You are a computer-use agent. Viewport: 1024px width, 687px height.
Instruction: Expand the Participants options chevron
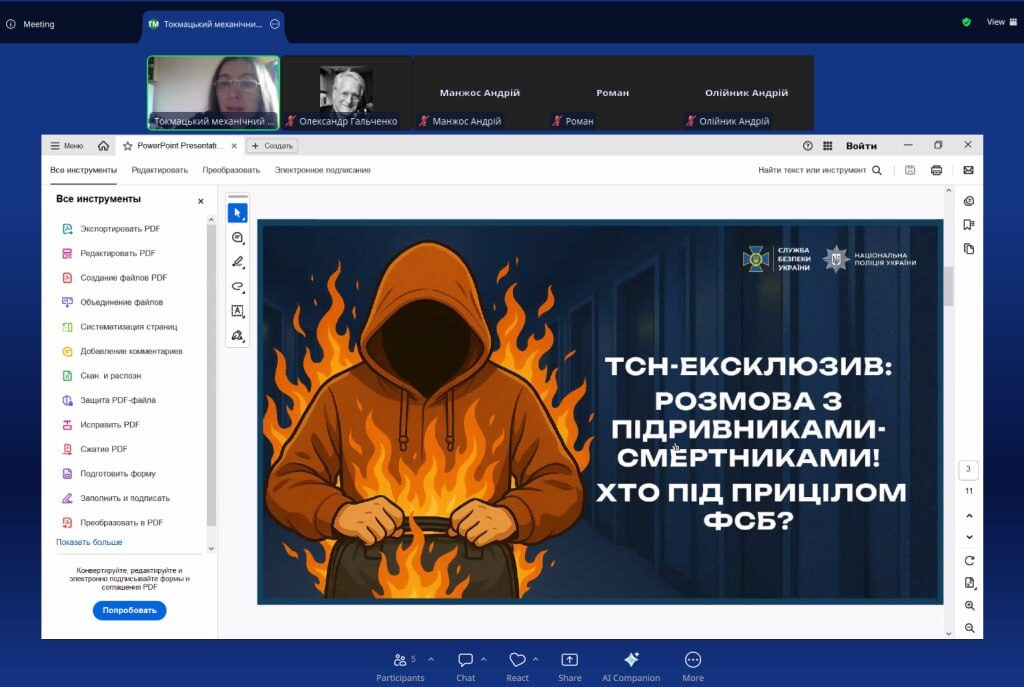[x=431, y=660]
